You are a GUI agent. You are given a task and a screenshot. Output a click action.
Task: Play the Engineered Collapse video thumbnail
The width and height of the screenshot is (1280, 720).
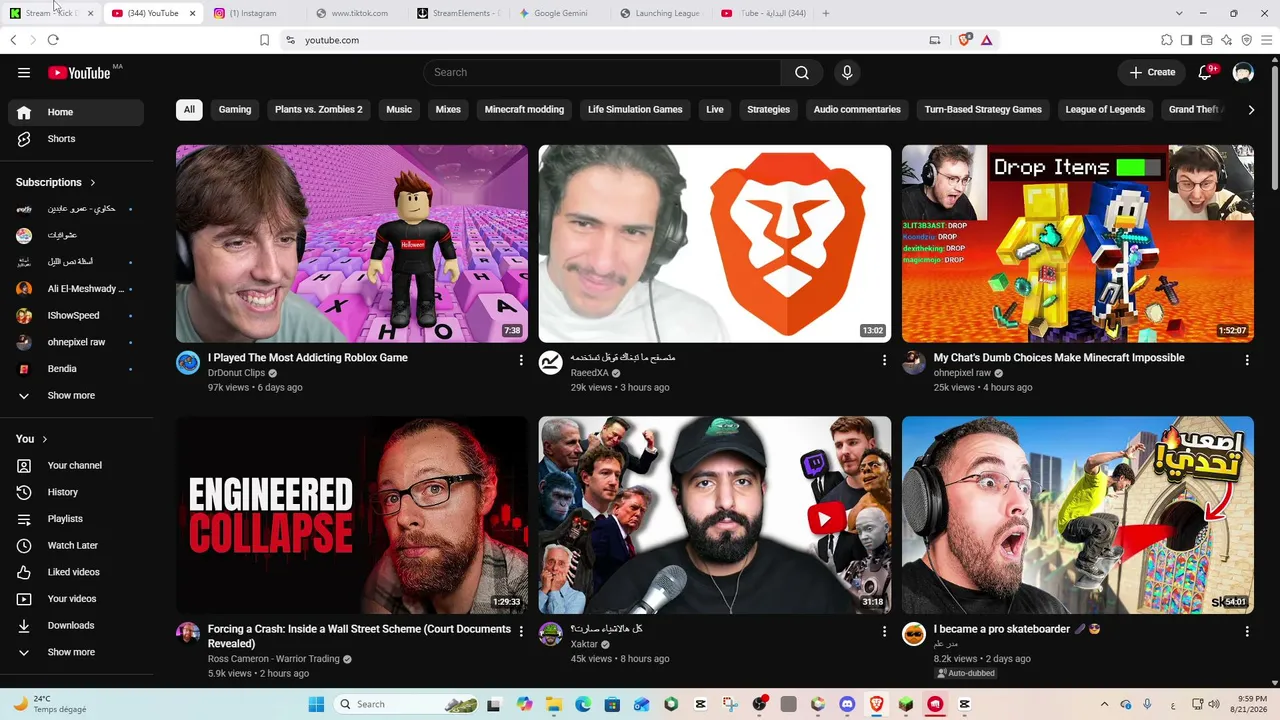tap(352, 515)
